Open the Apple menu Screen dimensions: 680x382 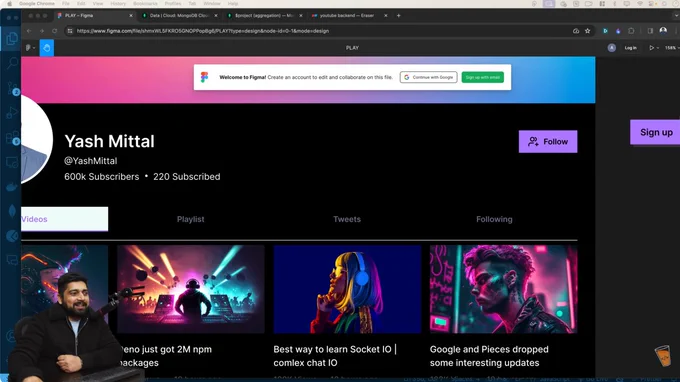coord(9,3)
